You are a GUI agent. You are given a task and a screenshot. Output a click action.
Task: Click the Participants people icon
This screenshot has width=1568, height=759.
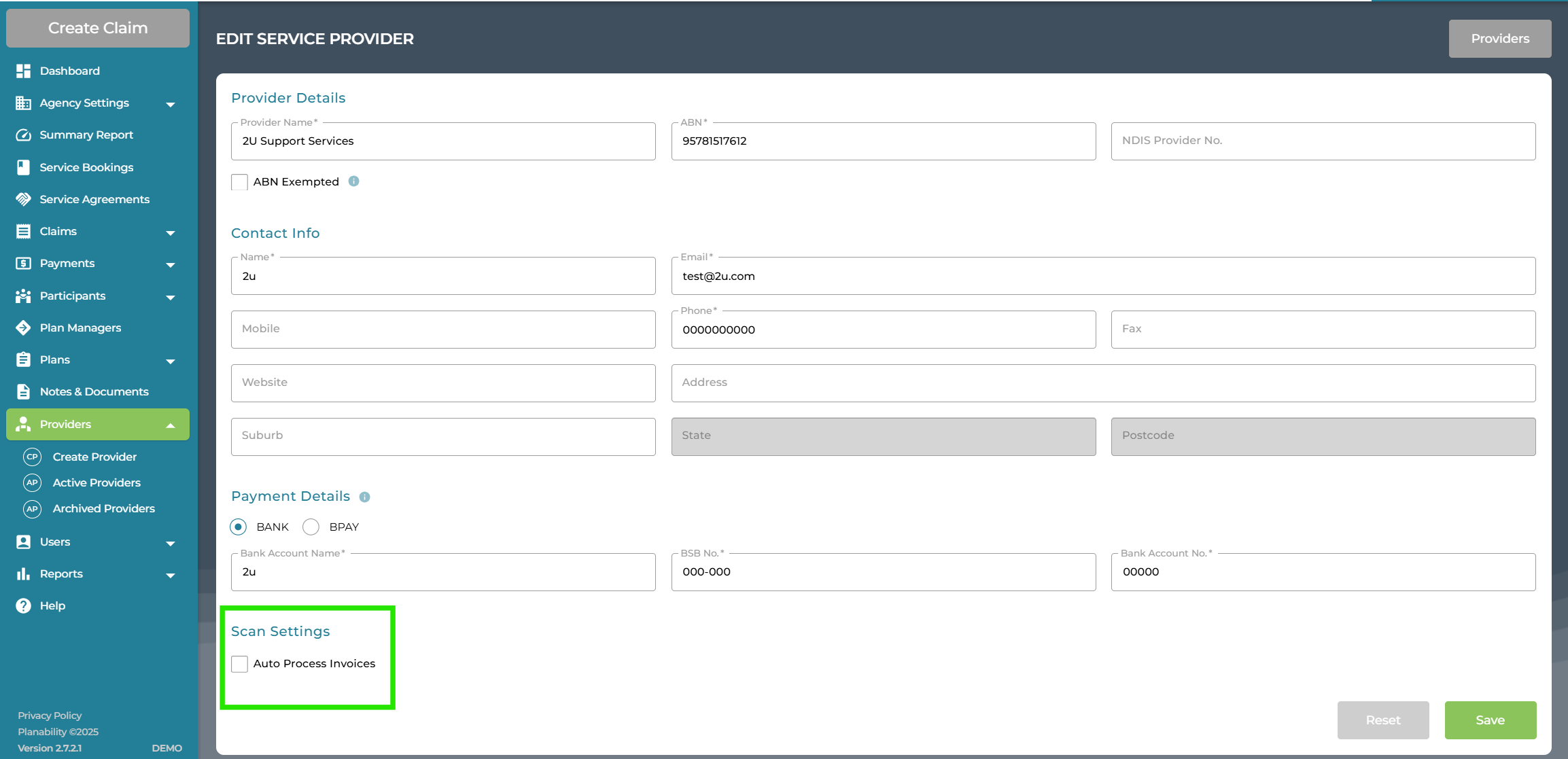click(x=23, y=296)
